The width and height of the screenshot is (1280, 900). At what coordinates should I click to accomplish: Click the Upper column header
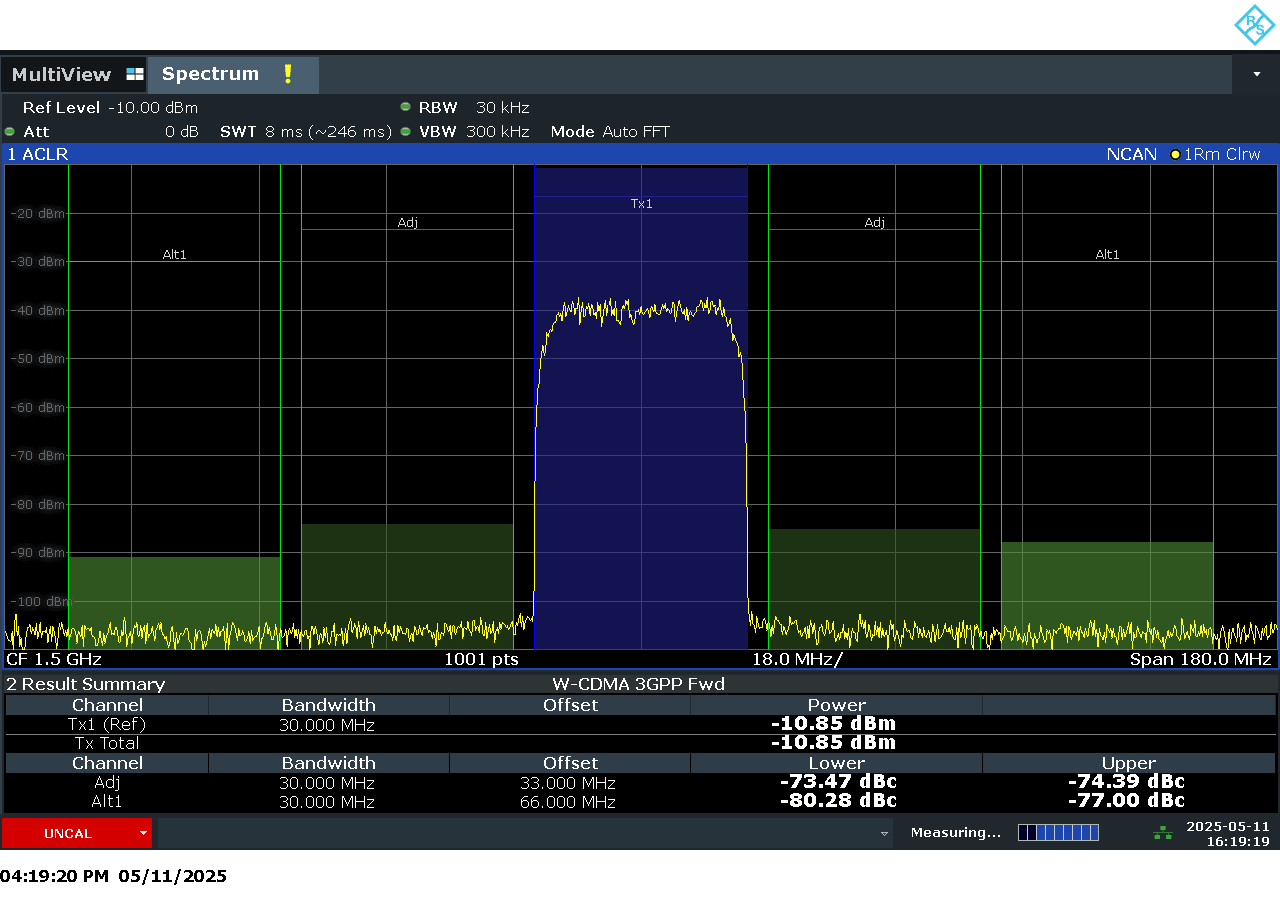pos(1128,763)
